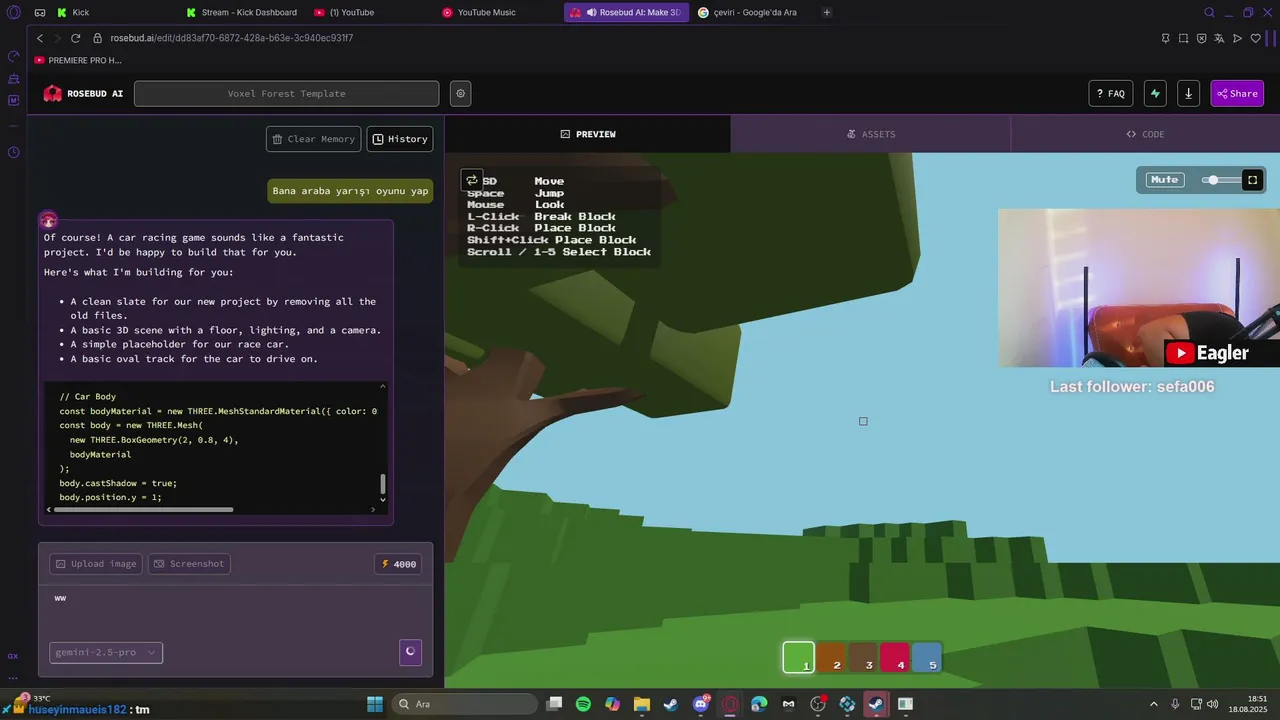
Task: Click the translate page icon
Action: click(1219, 38)
